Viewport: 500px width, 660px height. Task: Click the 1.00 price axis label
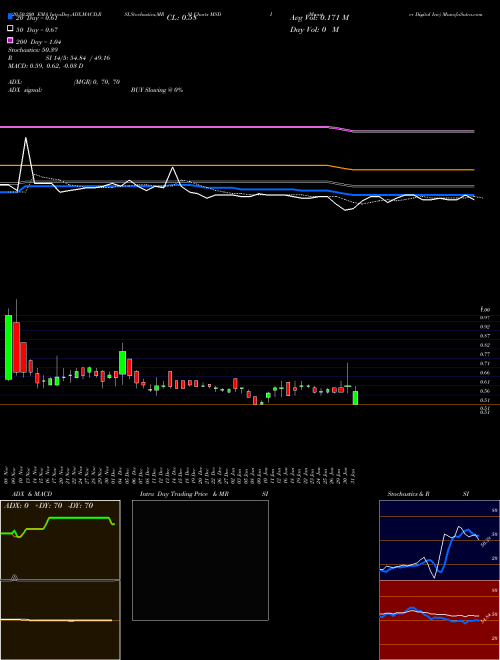point(484,309)
